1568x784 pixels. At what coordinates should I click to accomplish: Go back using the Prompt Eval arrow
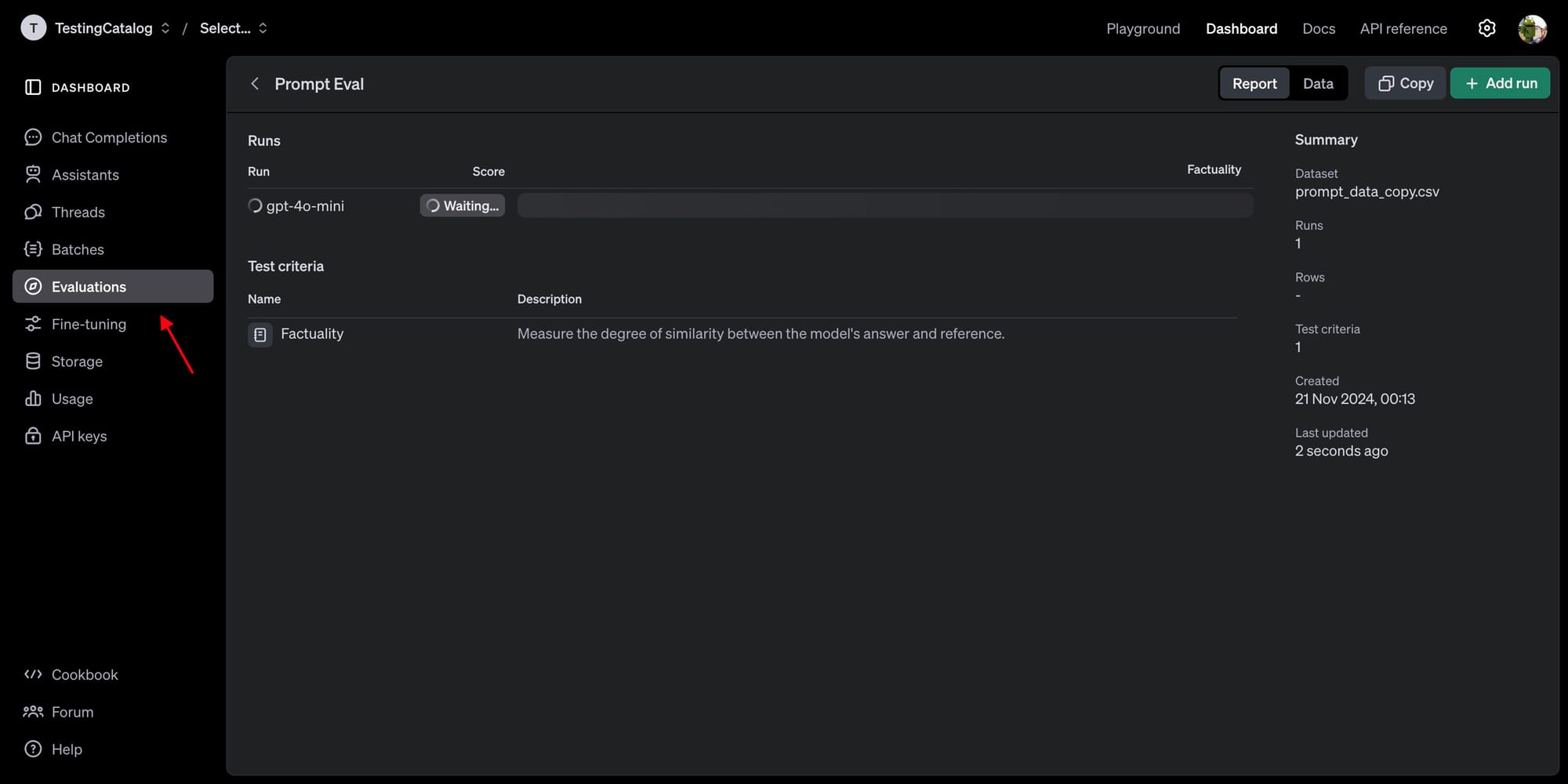[x=255, y=83]
